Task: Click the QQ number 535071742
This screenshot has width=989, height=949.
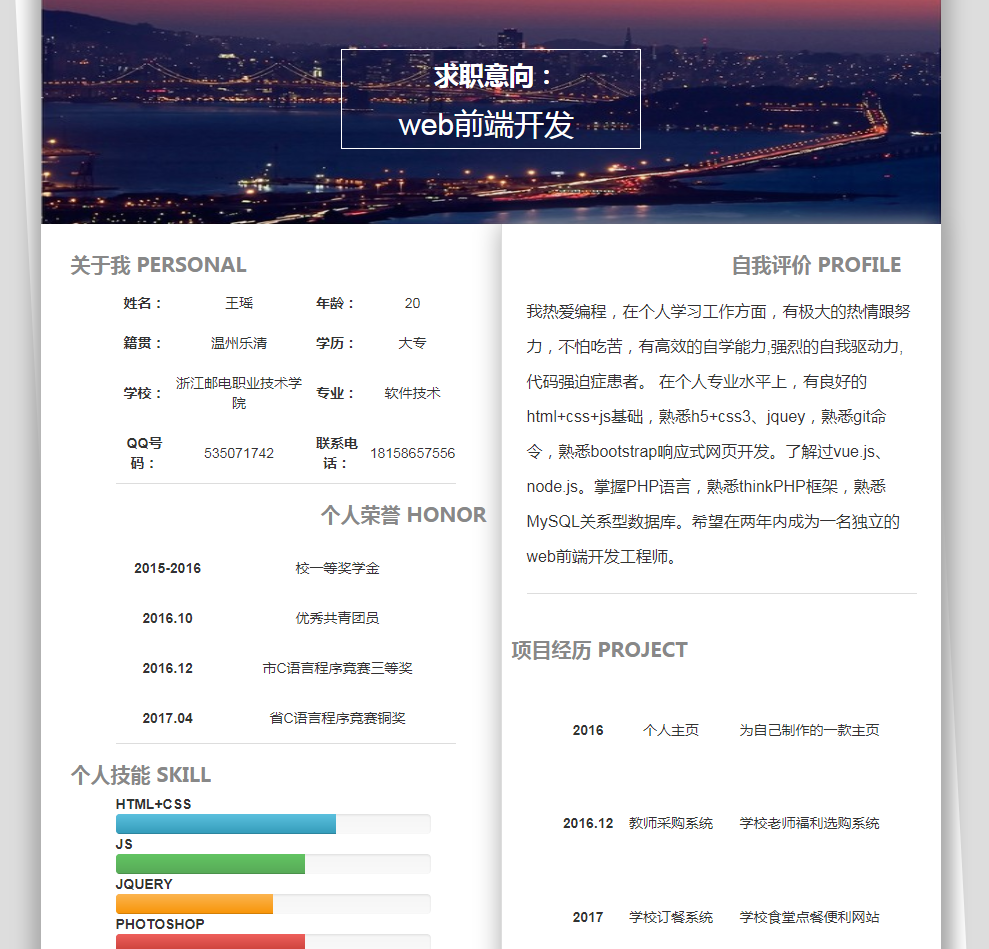Action: point(239,453)
